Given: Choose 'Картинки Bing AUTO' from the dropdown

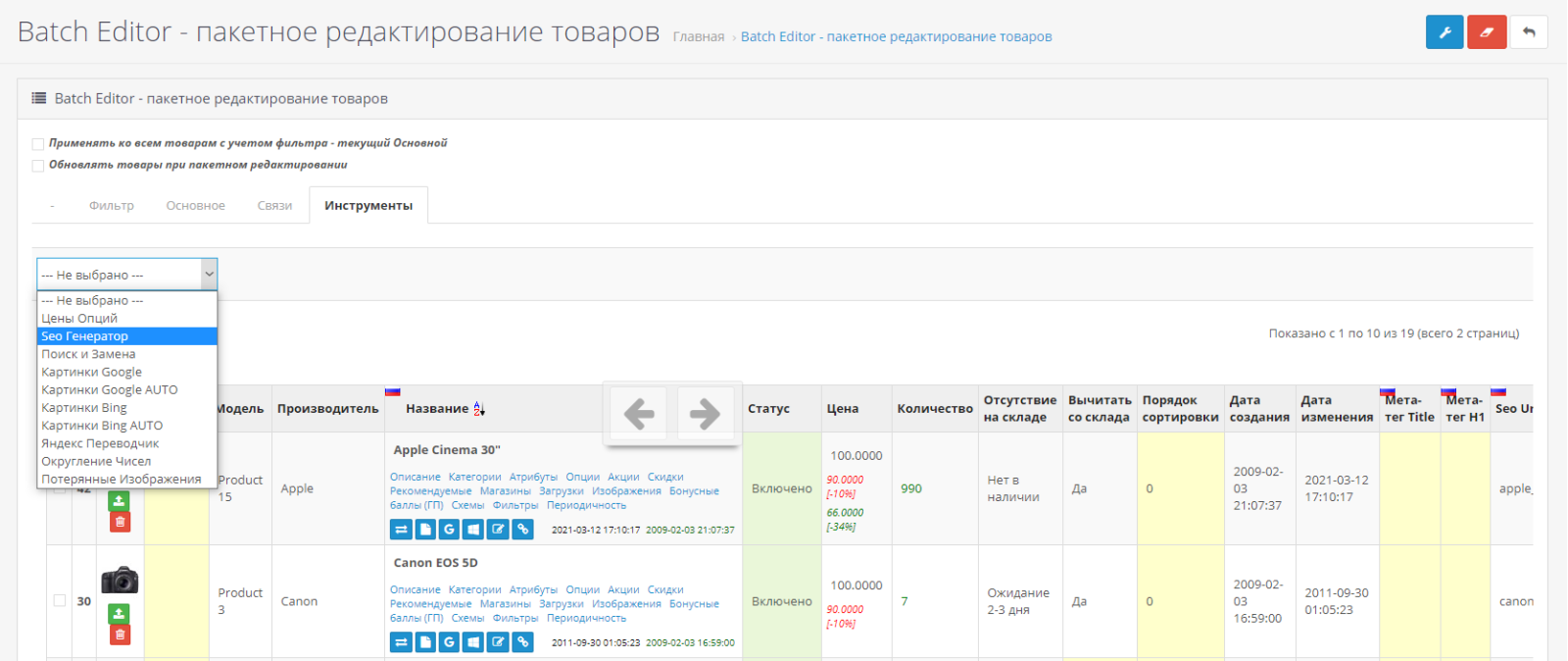Looking at the screenshot, I should tap(127, 426).
